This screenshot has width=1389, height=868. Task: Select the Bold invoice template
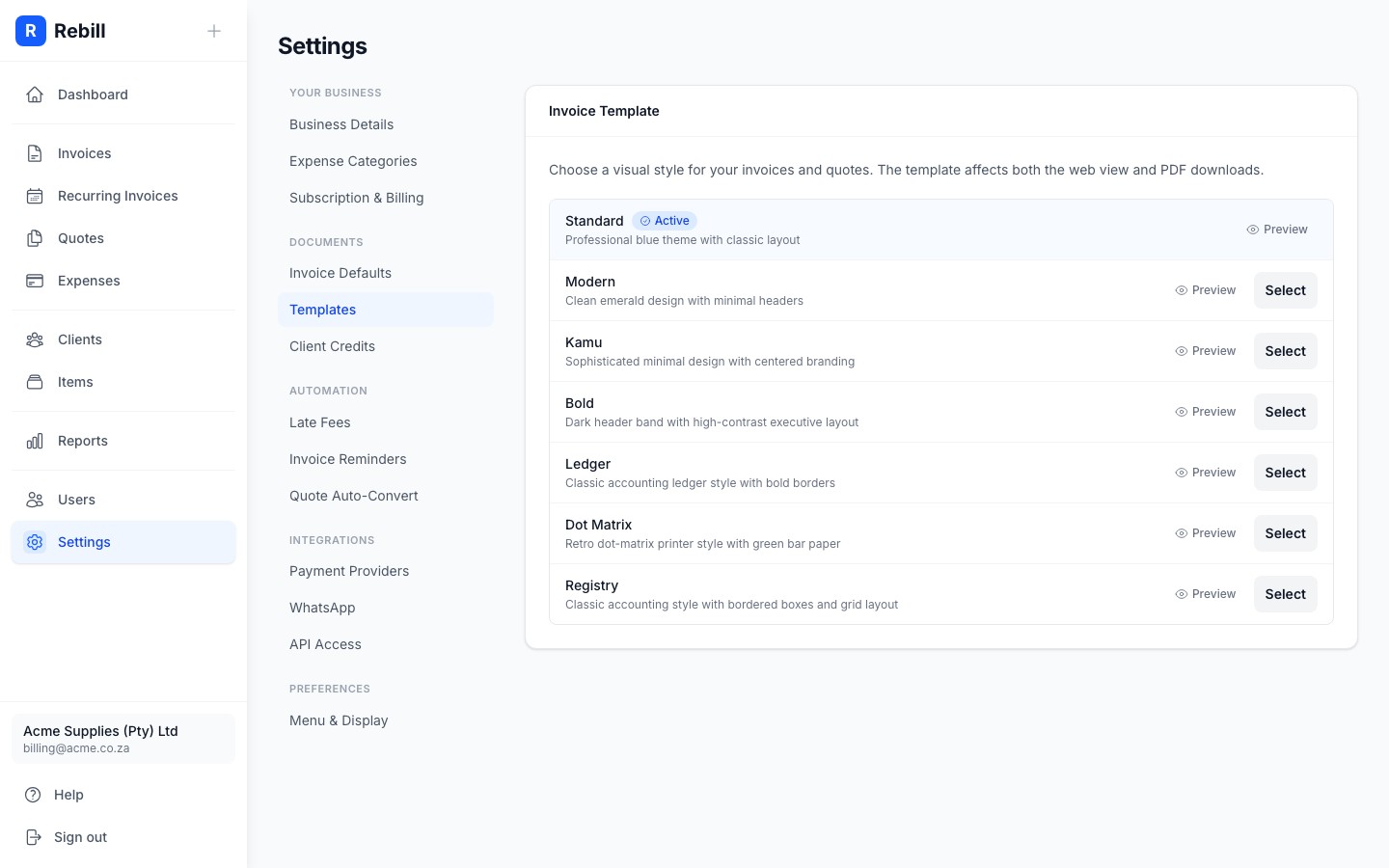coord(1285,412)
